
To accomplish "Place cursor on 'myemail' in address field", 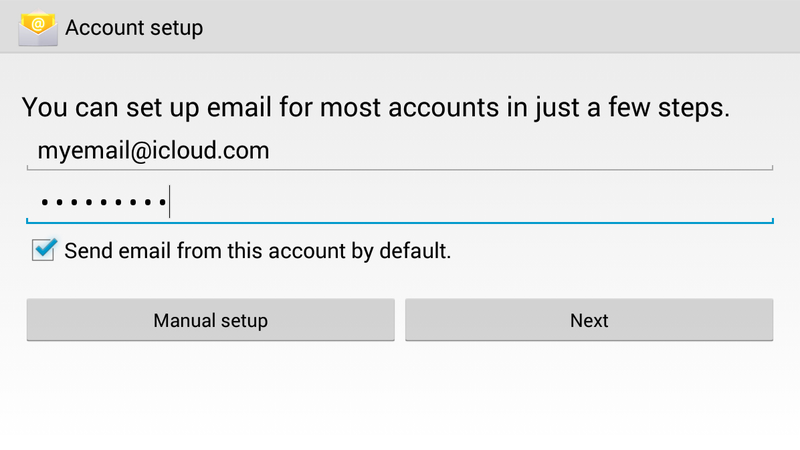I will point(84,152).
